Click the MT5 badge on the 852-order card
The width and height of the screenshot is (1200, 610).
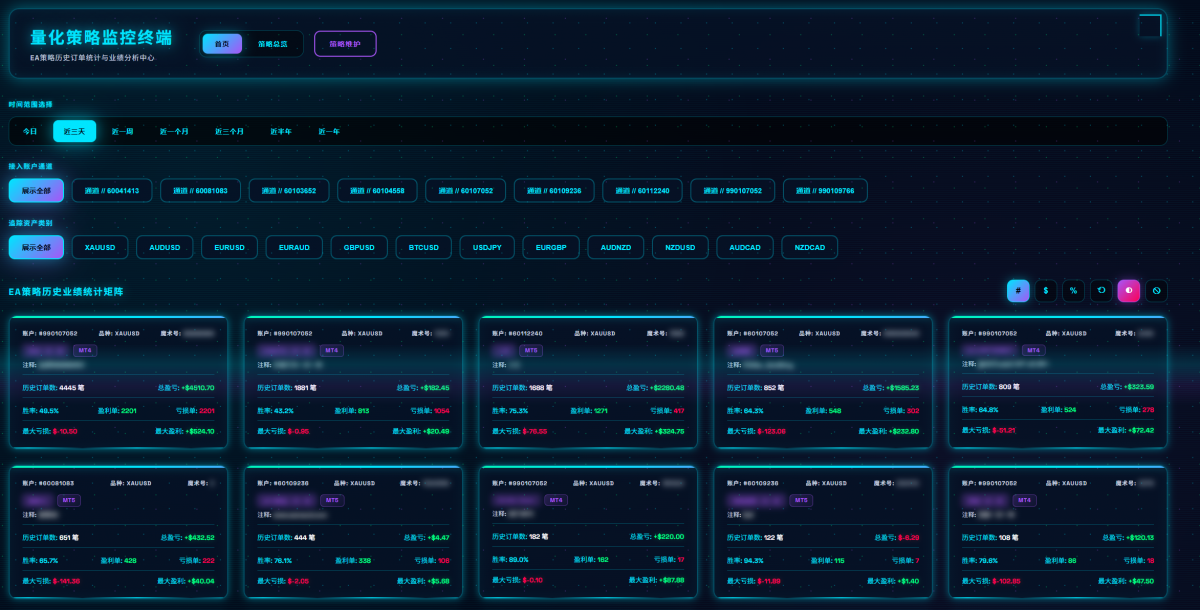(771, 350)
